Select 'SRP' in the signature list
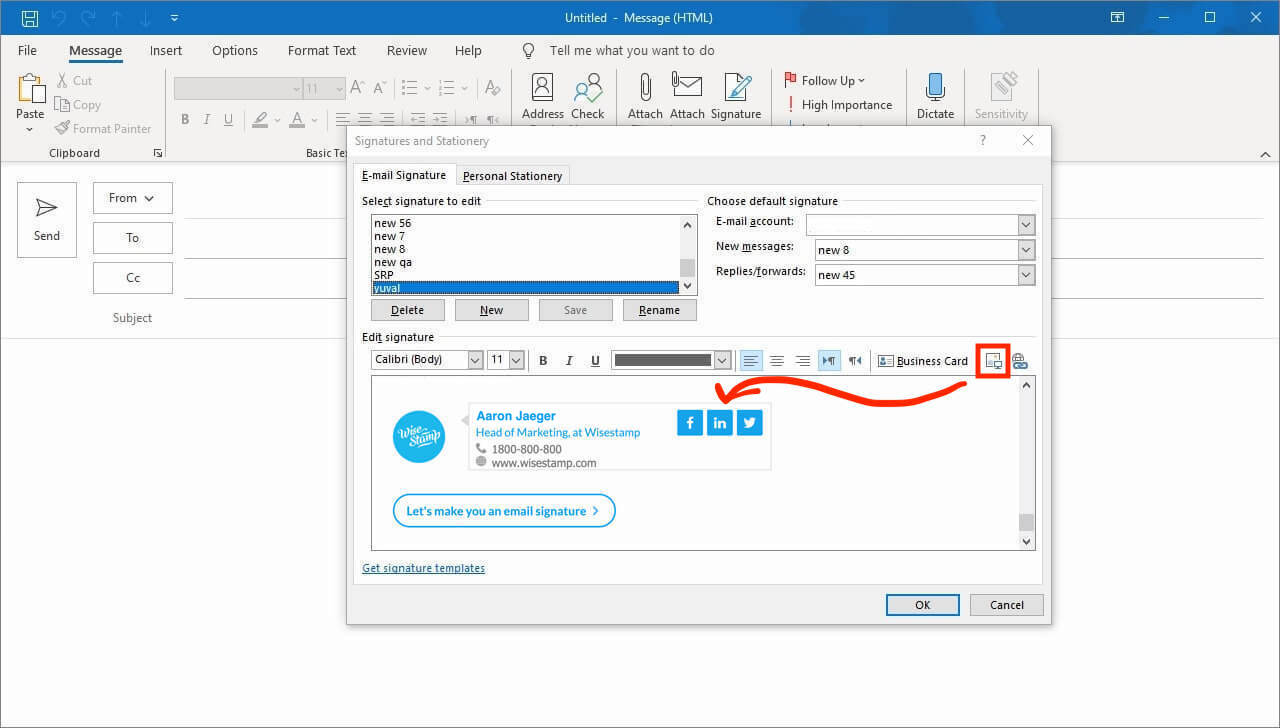 (384, 275)
